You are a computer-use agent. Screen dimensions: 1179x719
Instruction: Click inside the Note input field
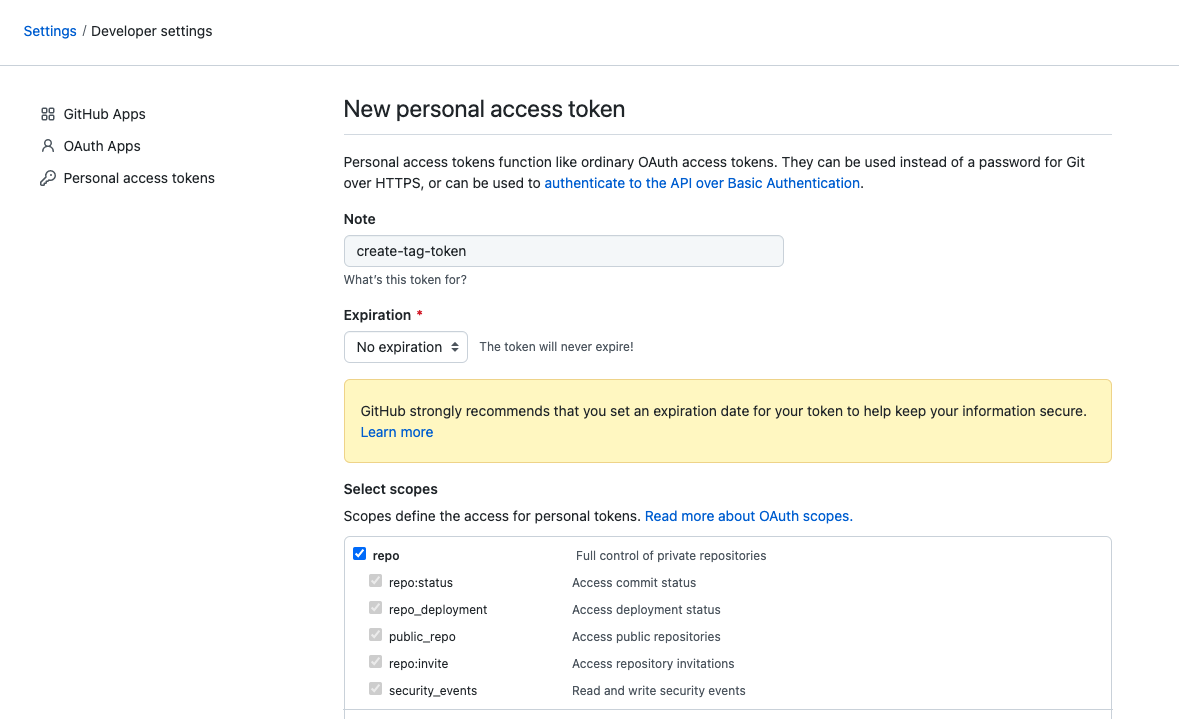(563, 250)
